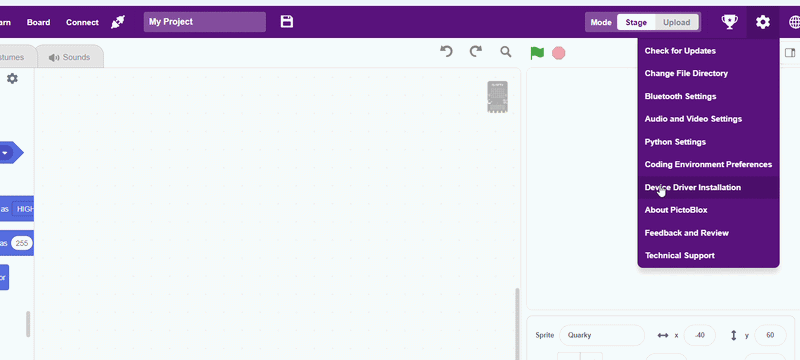Click the settings gear in top bar

763,22
